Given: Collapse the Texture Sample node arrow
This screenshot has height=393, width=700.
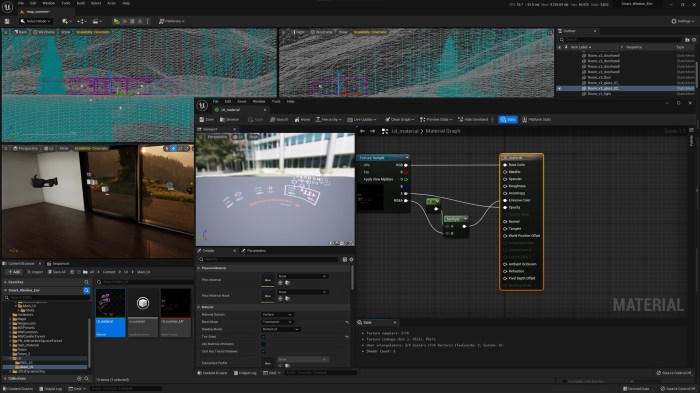Looking at the screenshot, I should pyautogui.click(x=407, y=158).
